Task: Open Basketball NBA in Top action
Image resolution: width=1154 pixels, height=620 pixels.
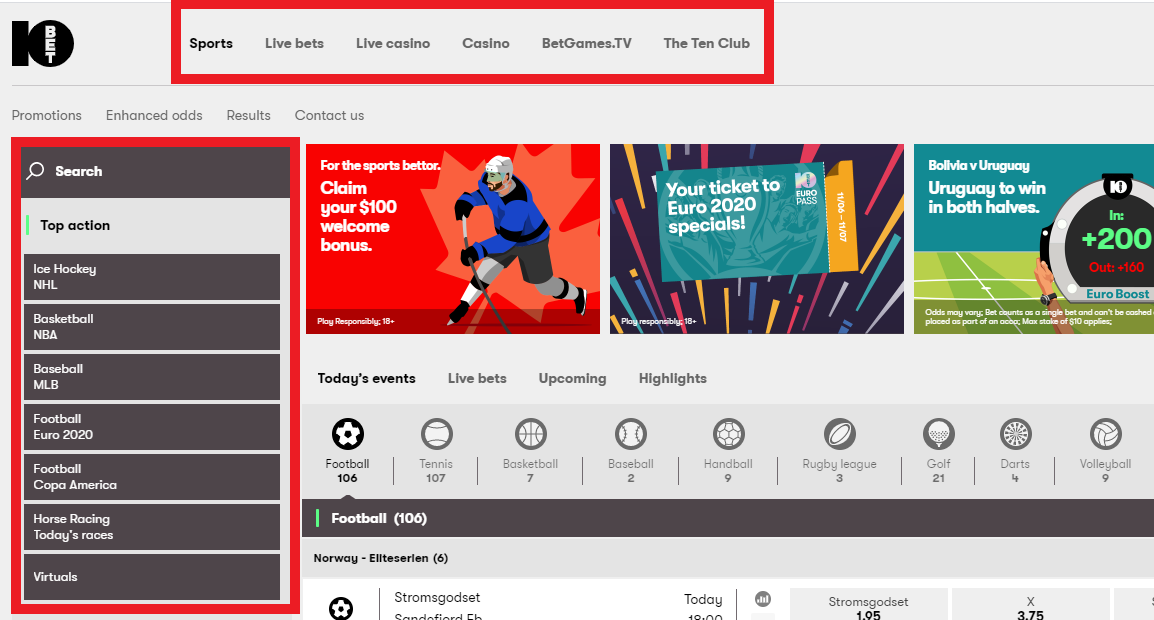Action: coord(152,327)
